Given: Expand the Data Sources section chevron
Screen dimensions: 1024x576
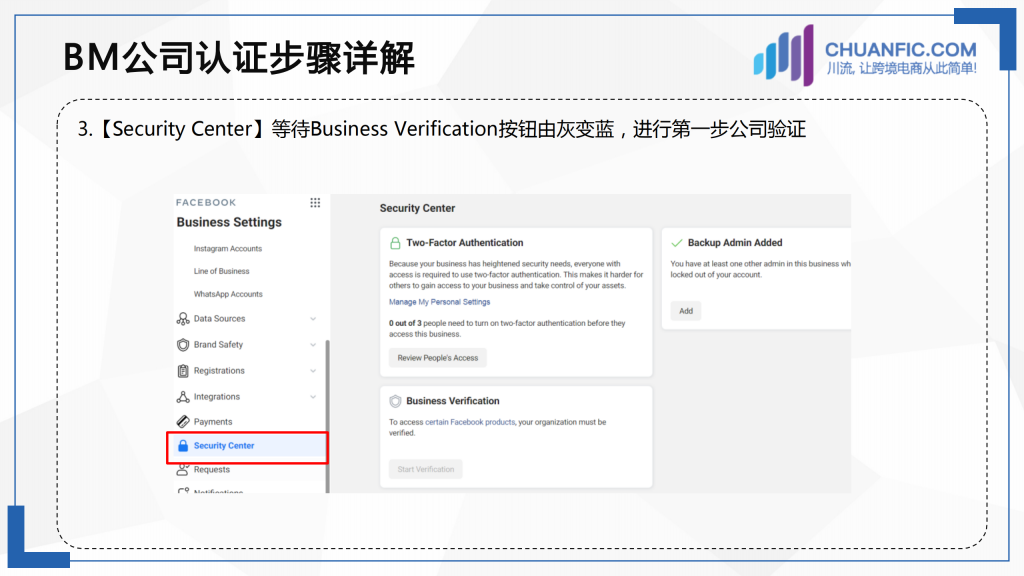Looking at the screenshot, I should pos(313,319).
